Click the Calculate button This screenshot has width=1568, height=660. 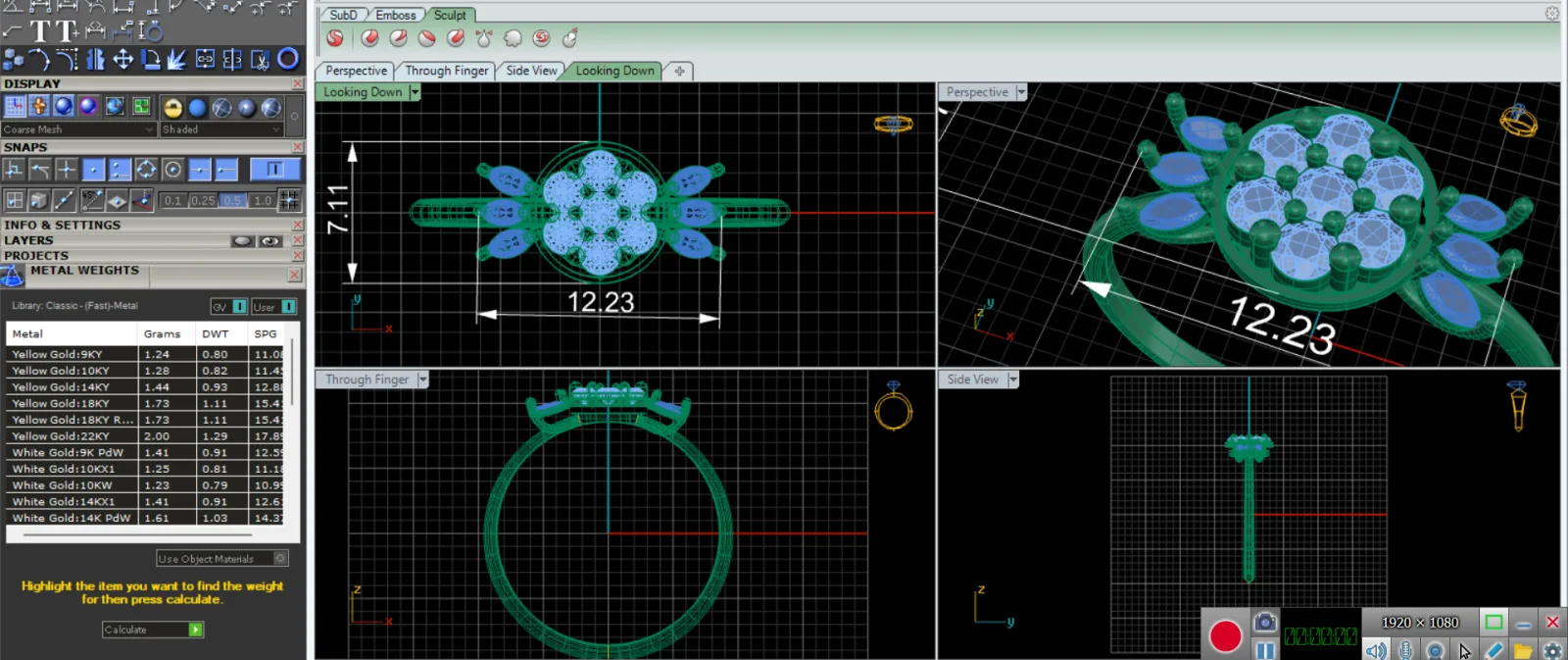tap(153, 630)
